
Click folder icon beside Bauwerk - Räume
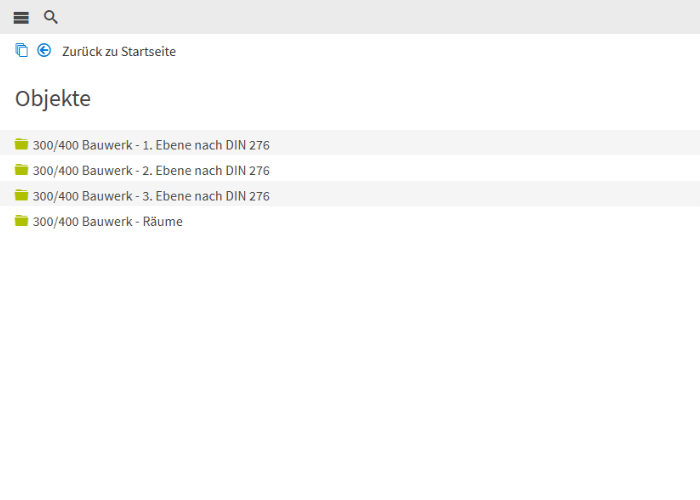[21, 220]
